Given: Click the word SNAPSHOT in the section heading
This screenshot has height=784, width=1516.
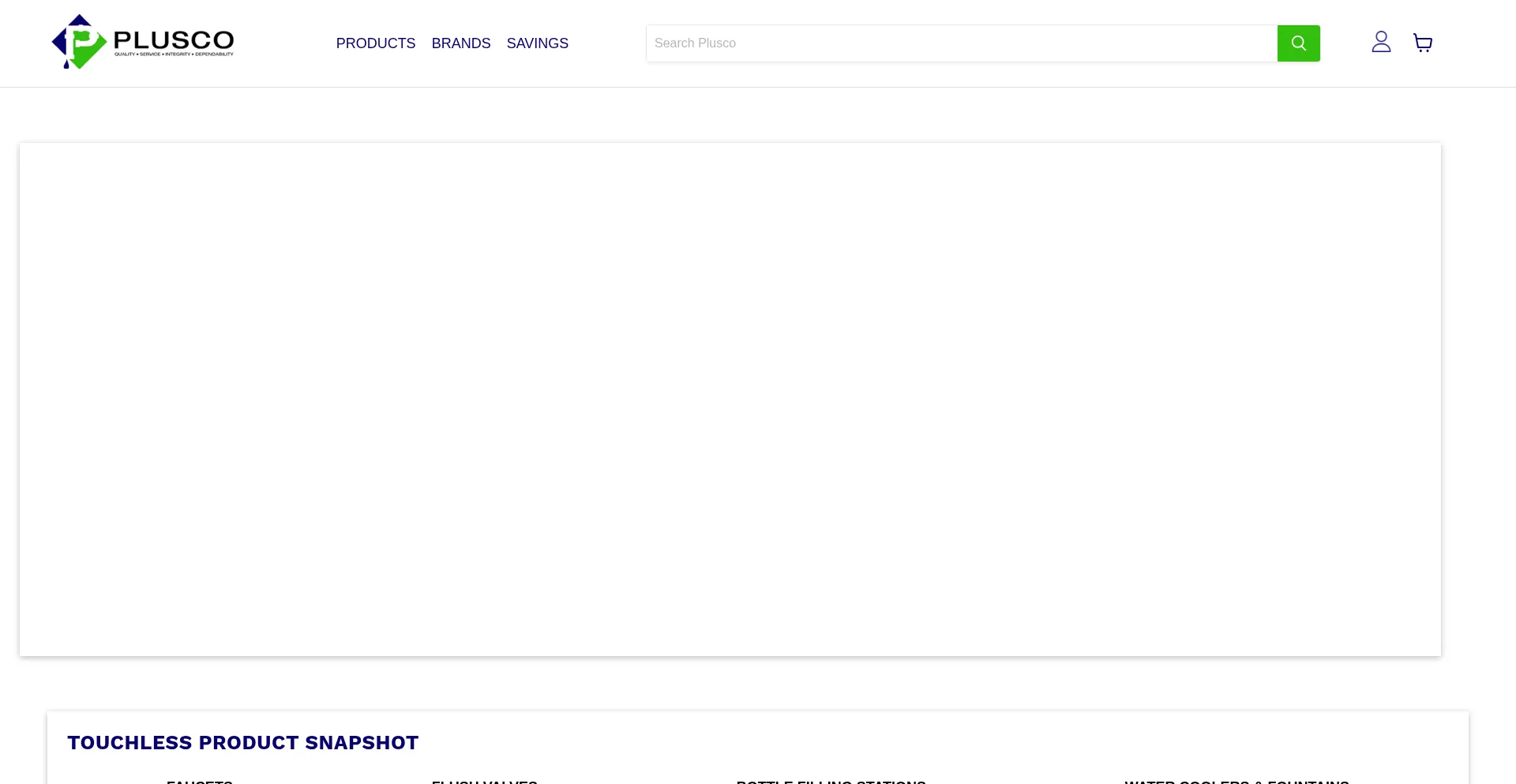Looking at the screenshot, I should [362, 743].
